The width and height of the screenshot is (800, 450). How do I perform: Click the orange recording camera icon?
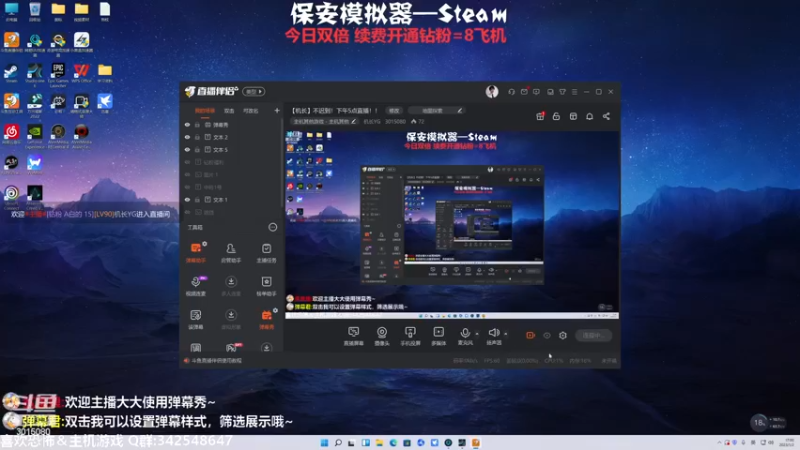531,335
